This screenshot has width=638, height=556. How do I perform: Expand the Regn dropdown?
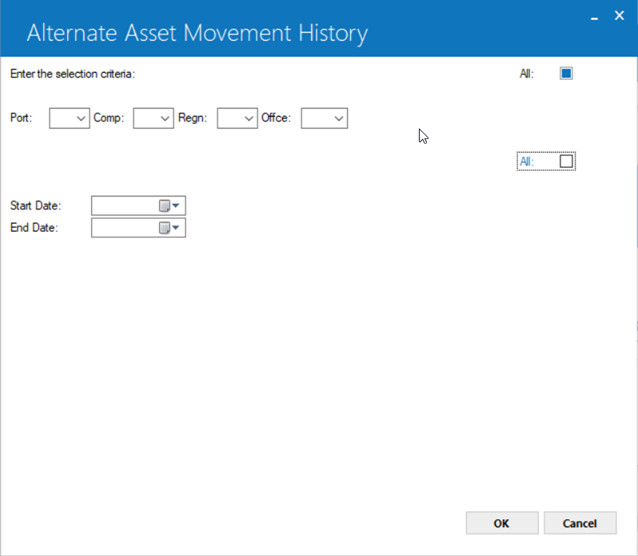(237, 118)
